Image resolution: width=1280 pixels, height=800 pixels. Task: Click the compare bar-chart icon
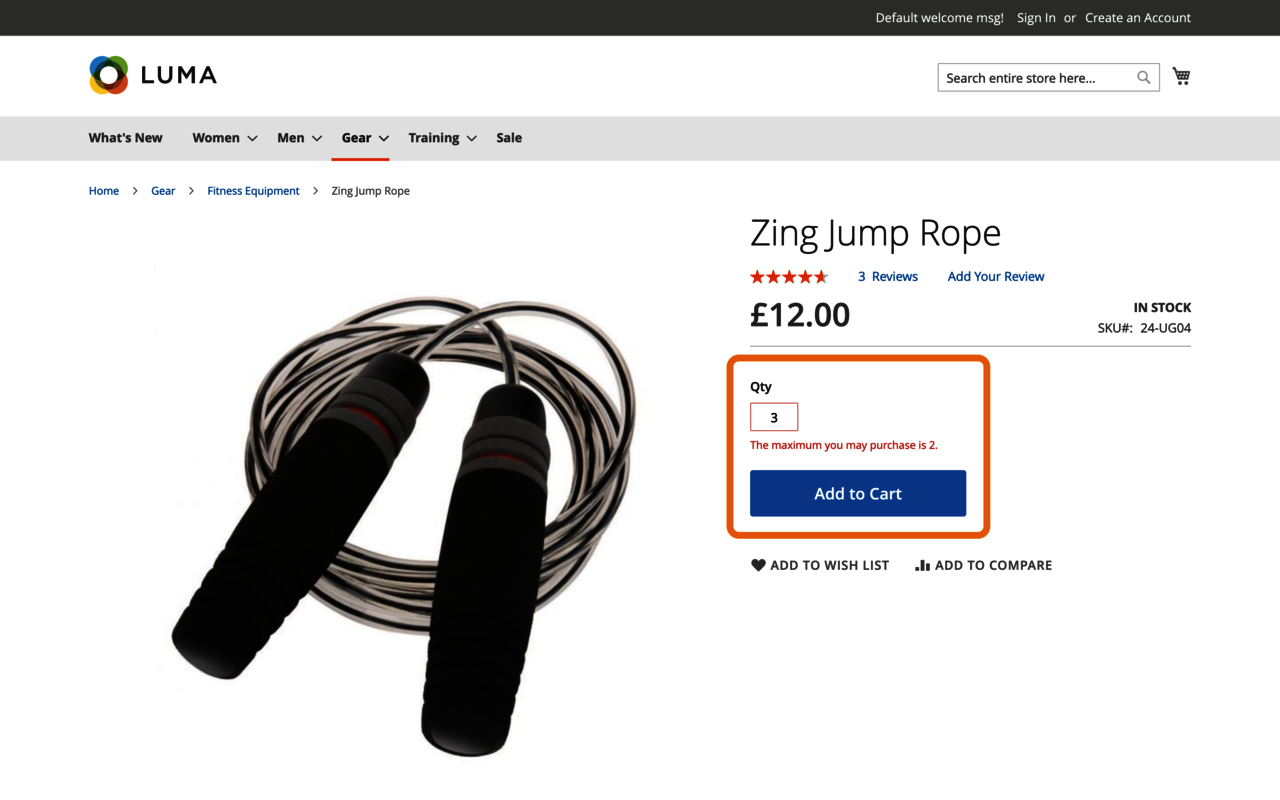click(922, 565)
